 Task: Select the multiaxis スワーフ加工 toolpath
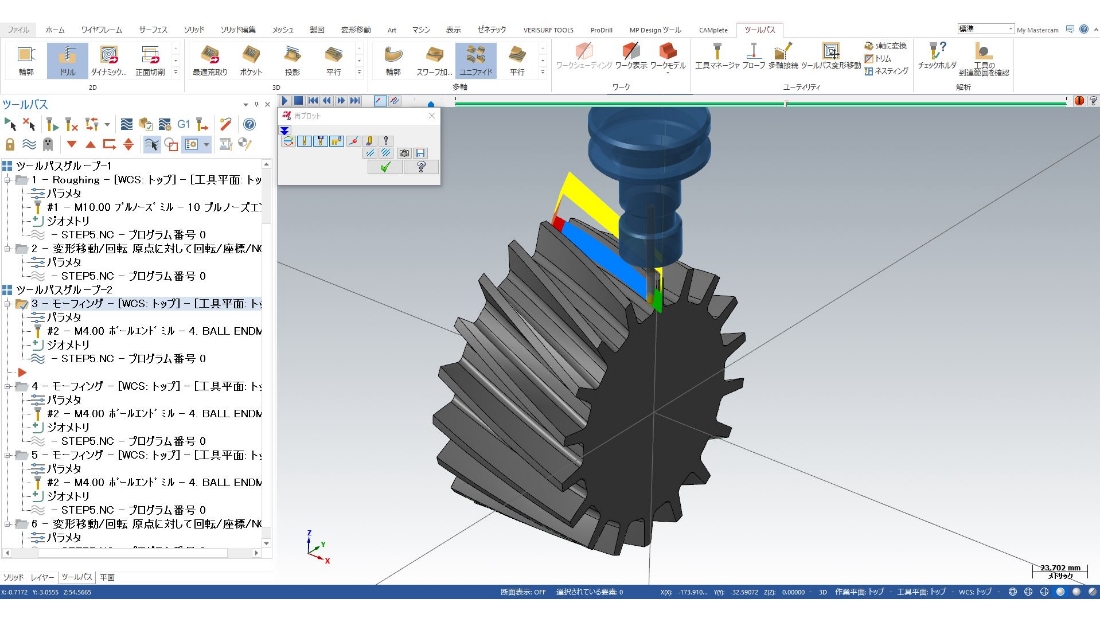click(434, 60)
